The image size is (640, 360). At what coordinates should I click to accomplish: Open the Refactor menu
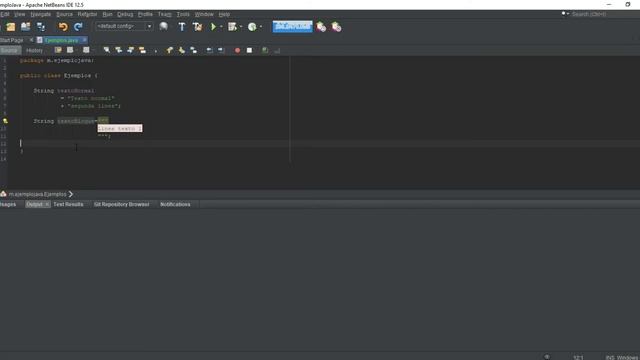87,14
